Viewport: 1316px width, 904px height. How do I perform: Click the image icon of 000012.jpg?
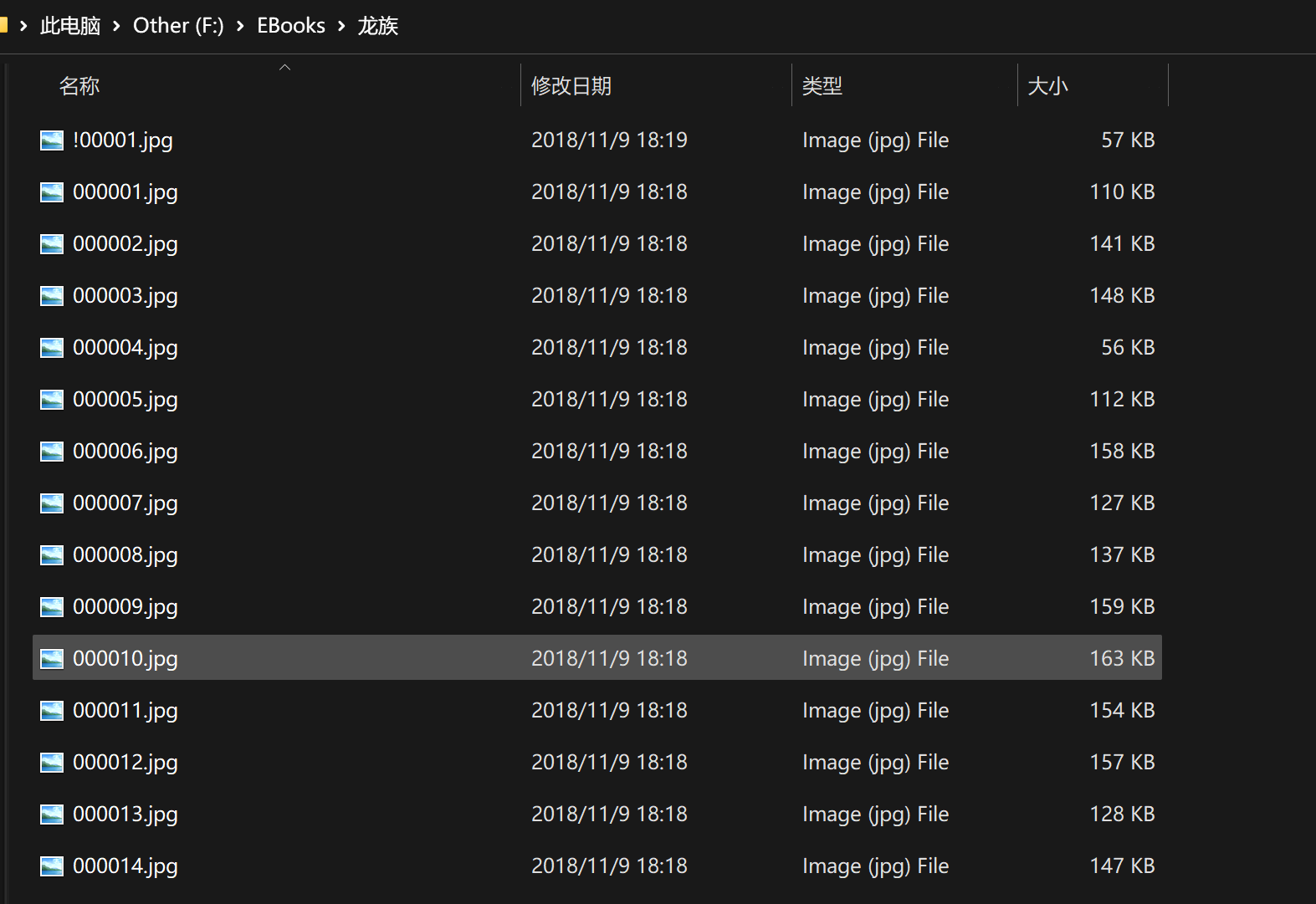(x=52, y=763)
